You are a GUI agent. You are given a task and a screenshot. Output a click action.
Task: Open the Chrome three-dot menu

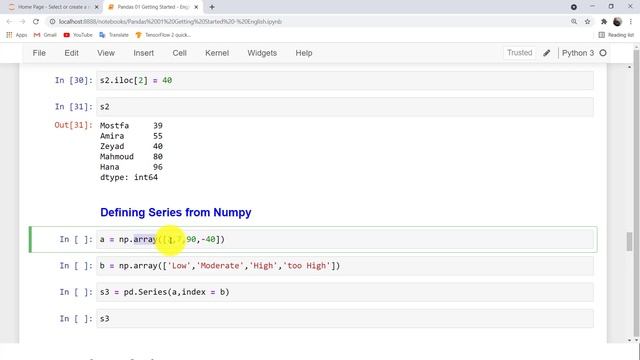point(631,22)
